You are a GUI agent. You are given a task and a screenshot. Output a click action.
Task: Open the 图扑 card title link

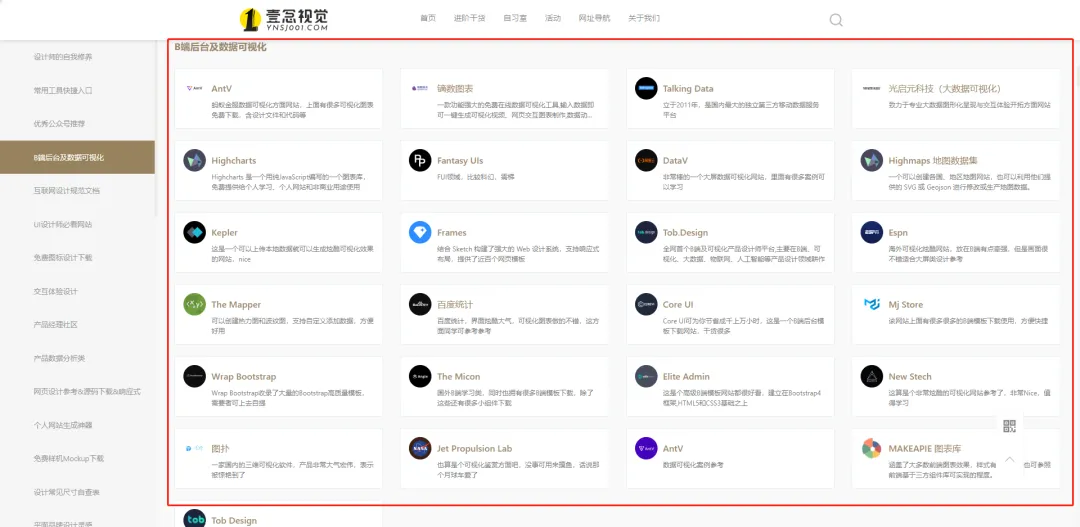[220, 448]
